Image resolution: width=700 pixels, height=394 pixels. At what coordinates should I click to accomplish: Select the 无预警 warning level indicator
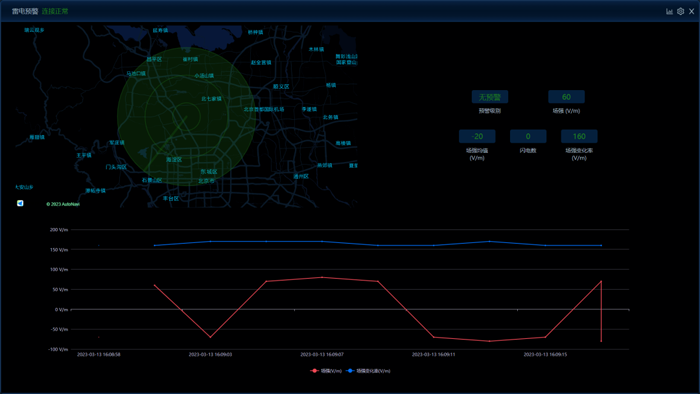coord(490,97)
